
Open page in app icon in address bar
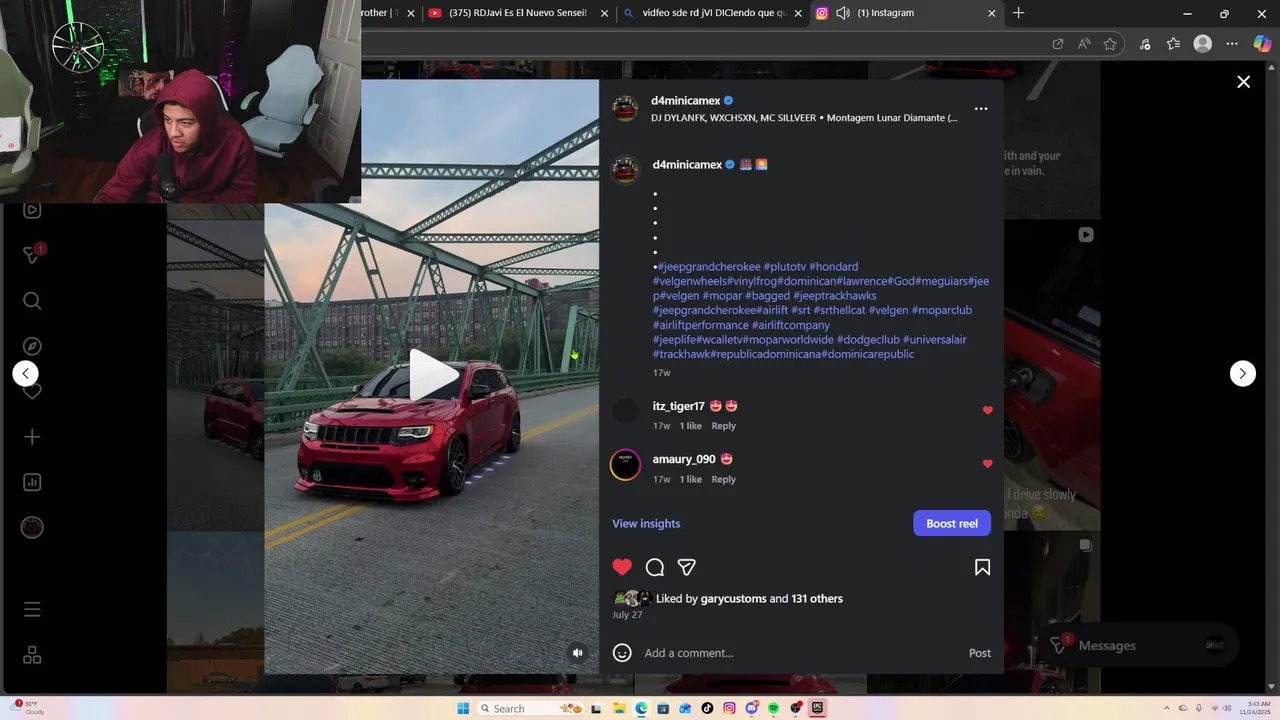(x=1058, y=44)
